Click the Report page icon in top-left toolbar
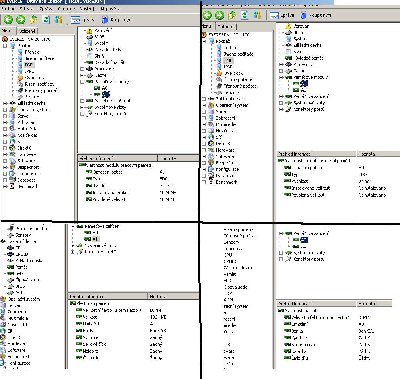The height and width of the screenshot is (379, 400). tap(75, 20)
